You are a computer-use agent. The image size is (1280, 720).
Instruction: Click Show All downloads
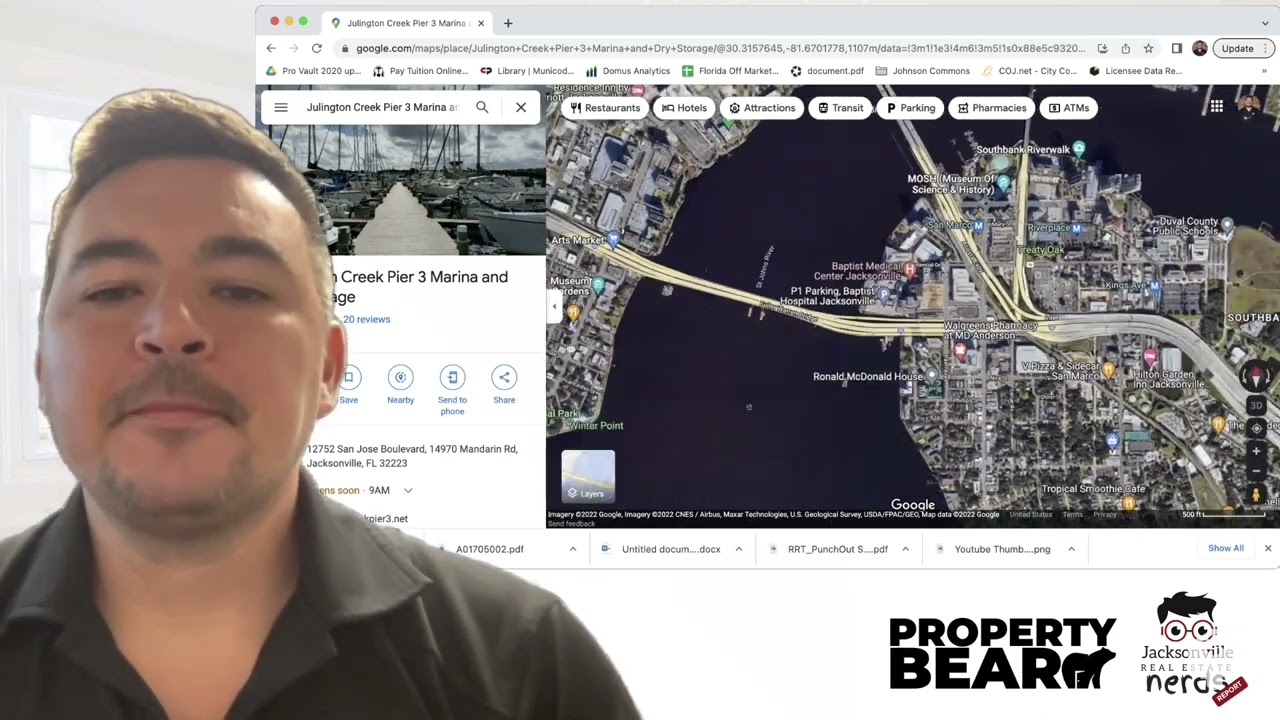pyautogui.click(x=1226, y=548)
